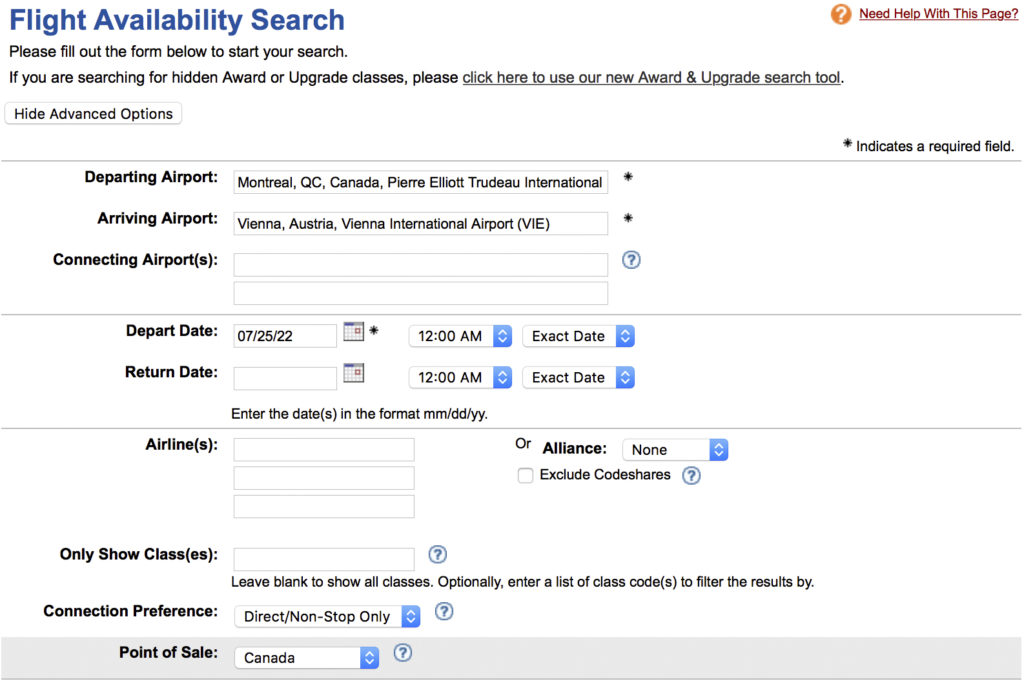Click help icon beside Only Show Class(es)
This screenshot has width=1024, height=681.
437,554
